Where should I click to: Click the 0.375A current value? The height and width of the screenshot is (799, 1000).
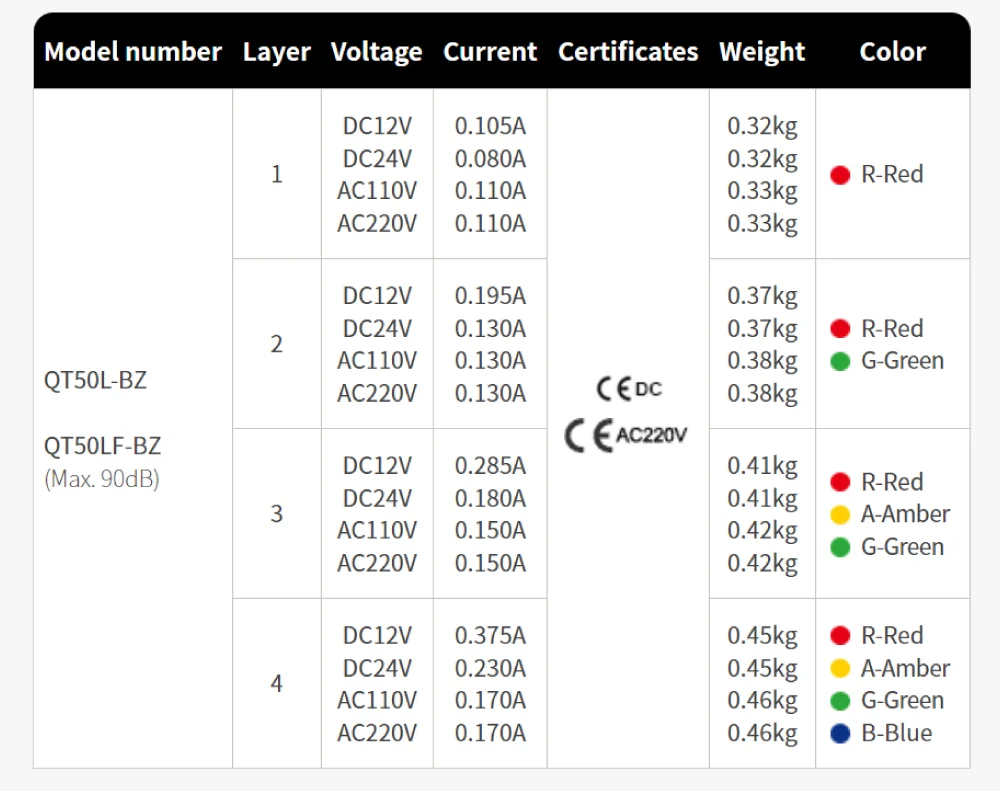490,636
